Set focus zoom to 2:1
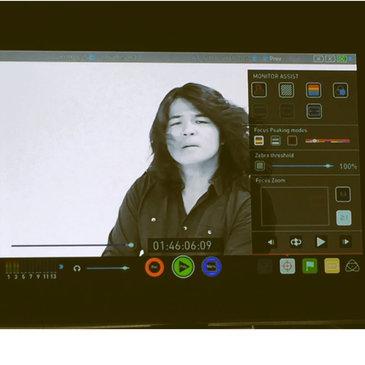The height and width of the screenshot is (365, 365). 344,218
